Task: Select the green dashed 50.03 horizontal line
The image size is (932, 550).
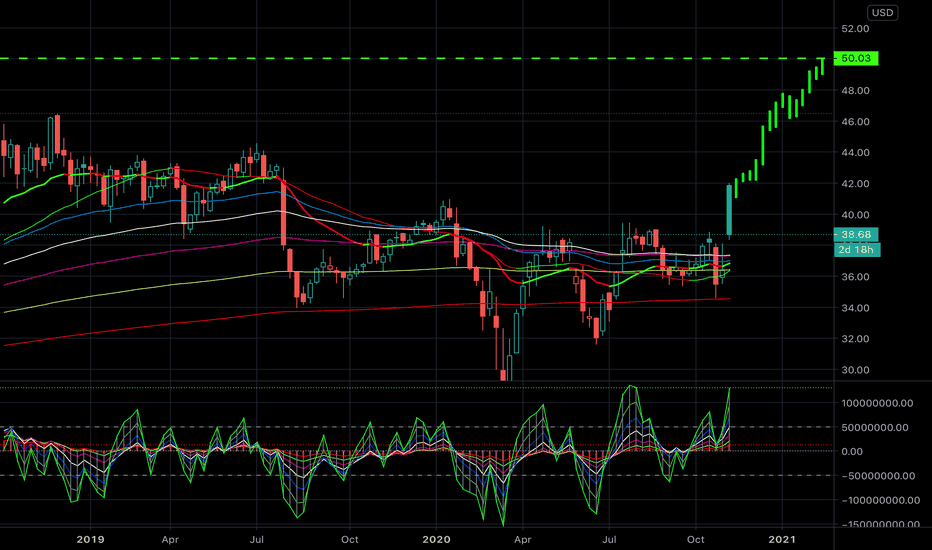Action: (416, 58)
